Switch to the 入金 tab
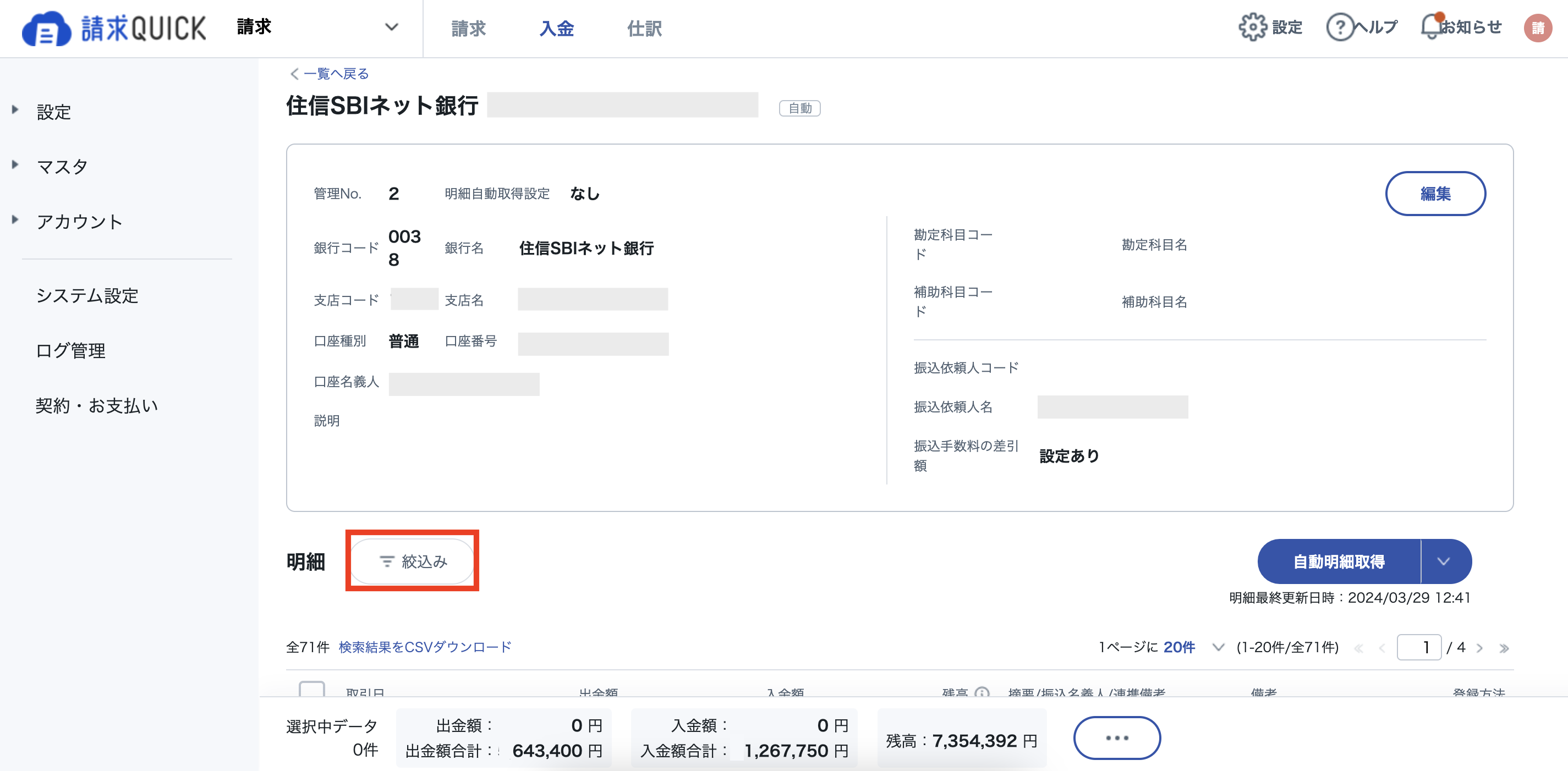This screenshot has width=1568, height=771. (556, 28)
